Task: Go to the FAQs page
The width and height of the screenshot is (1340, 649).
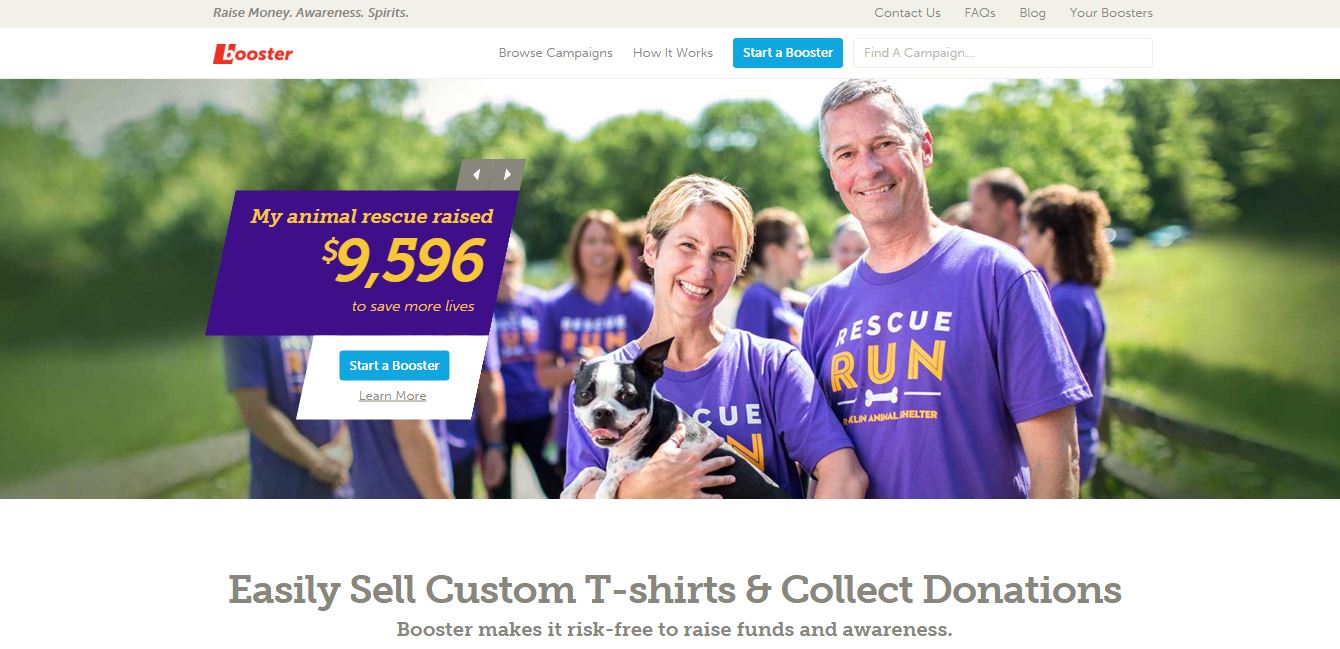Action: (x=980, y=13)
